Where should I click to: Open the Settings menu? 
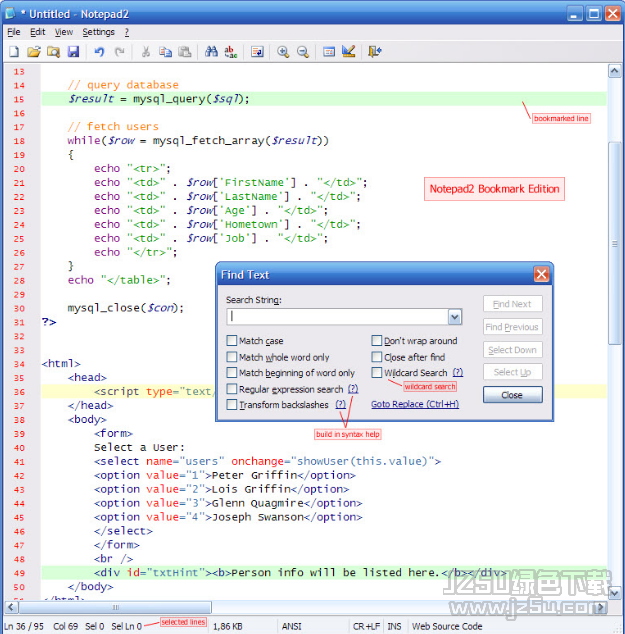[x=98, y=32]
